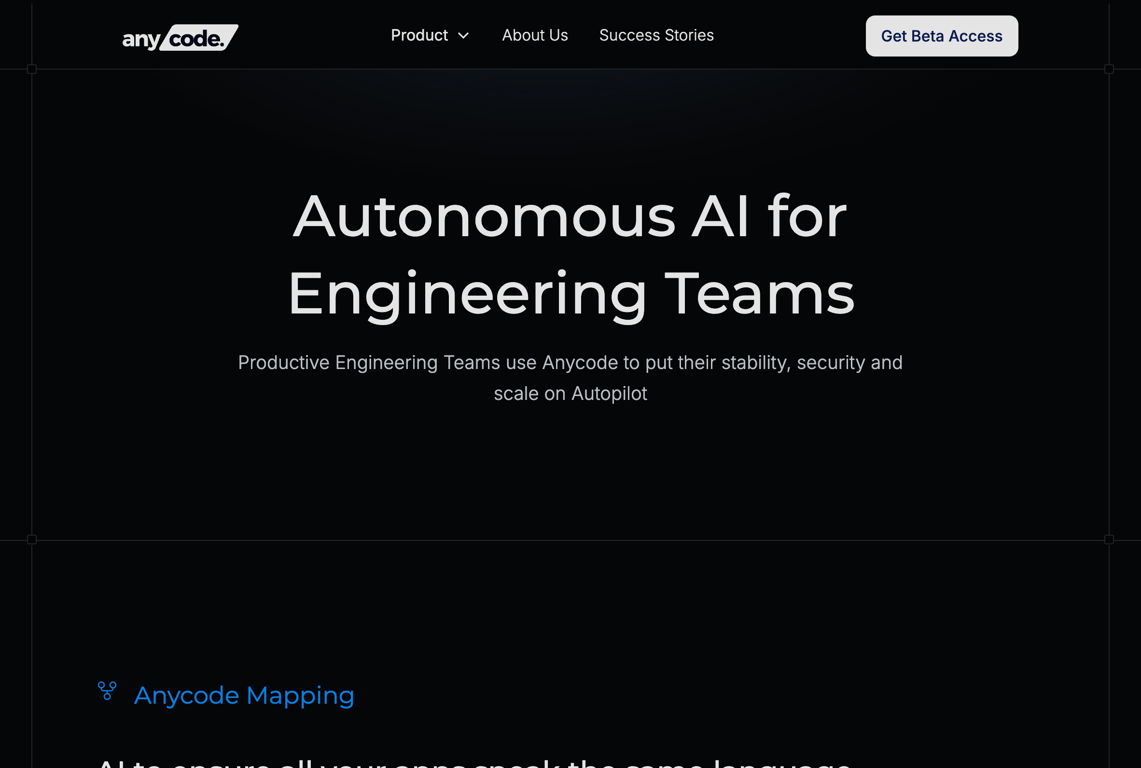Click Get Beta Access button

point(942,36)
